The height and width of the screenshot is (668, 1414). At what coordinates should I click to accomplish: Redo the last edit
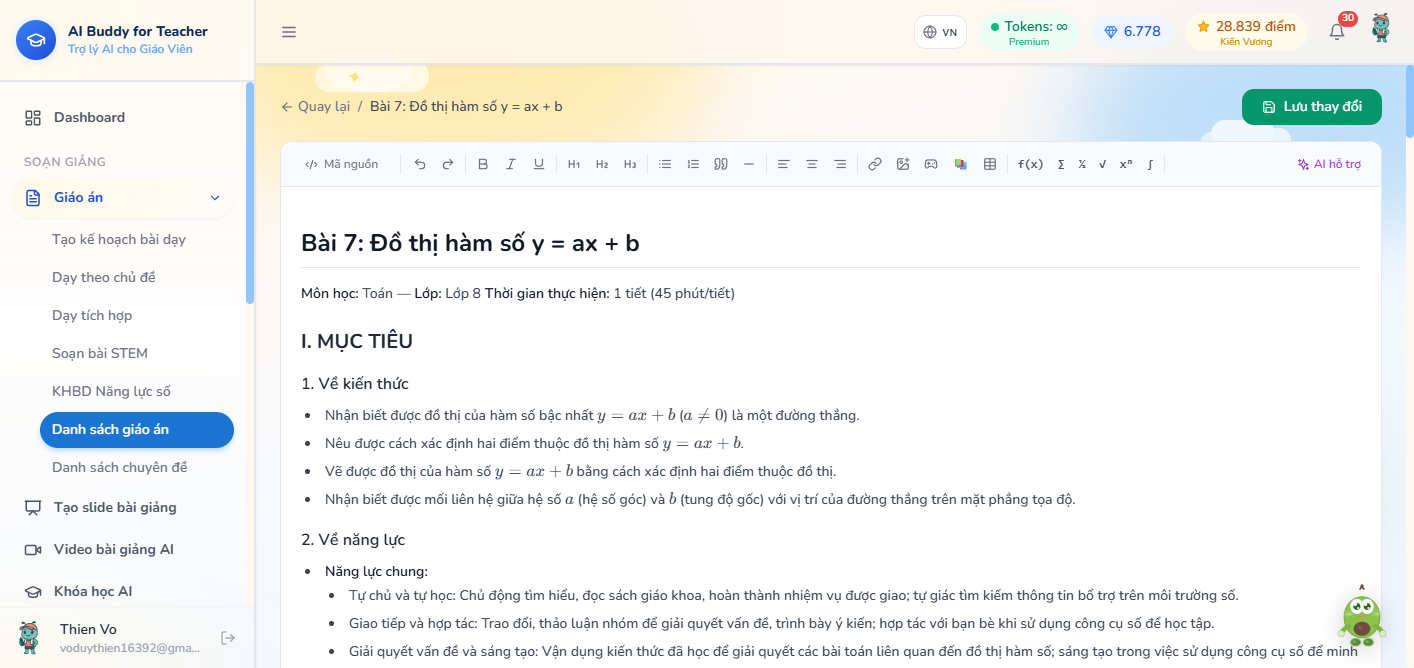(448, 164)
